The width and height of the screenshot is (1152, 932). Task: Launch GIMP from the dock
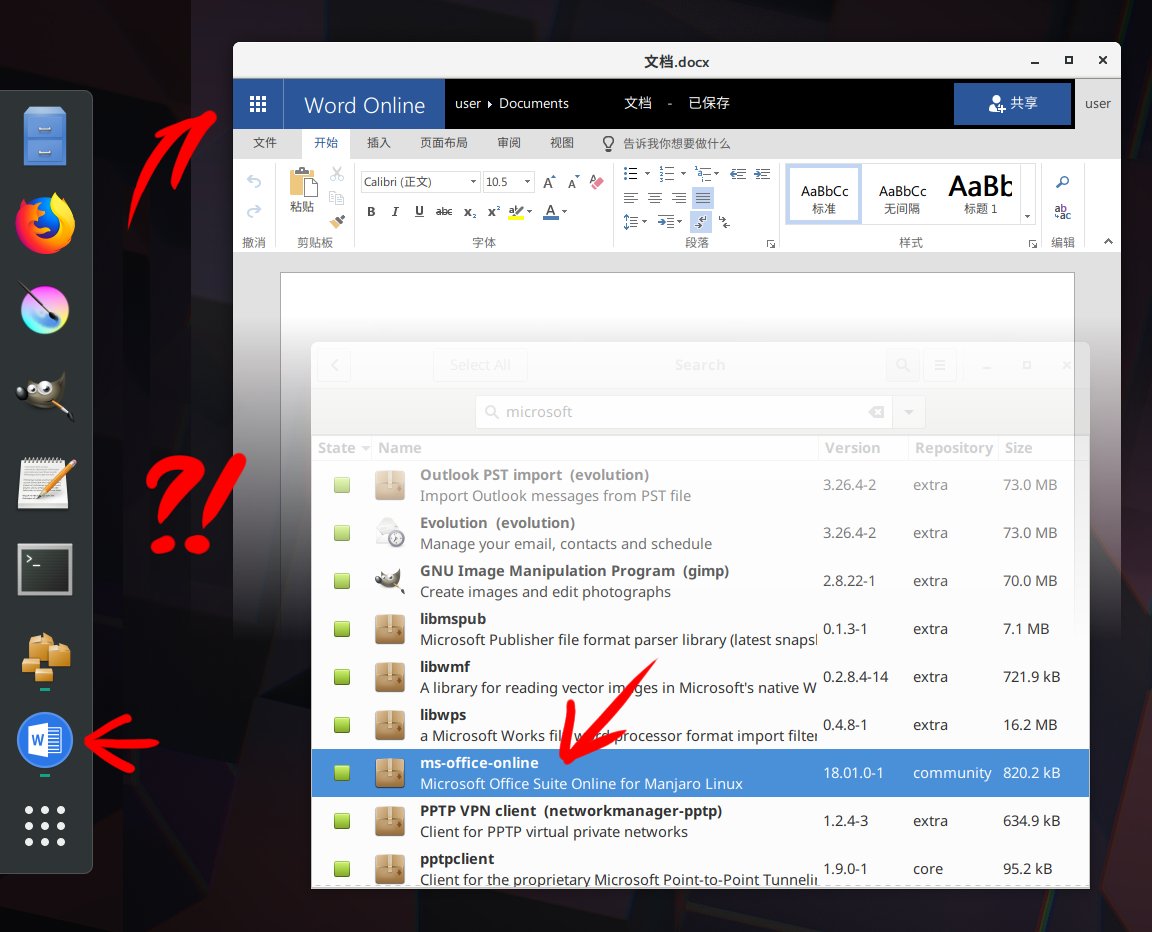click(46, 395)
